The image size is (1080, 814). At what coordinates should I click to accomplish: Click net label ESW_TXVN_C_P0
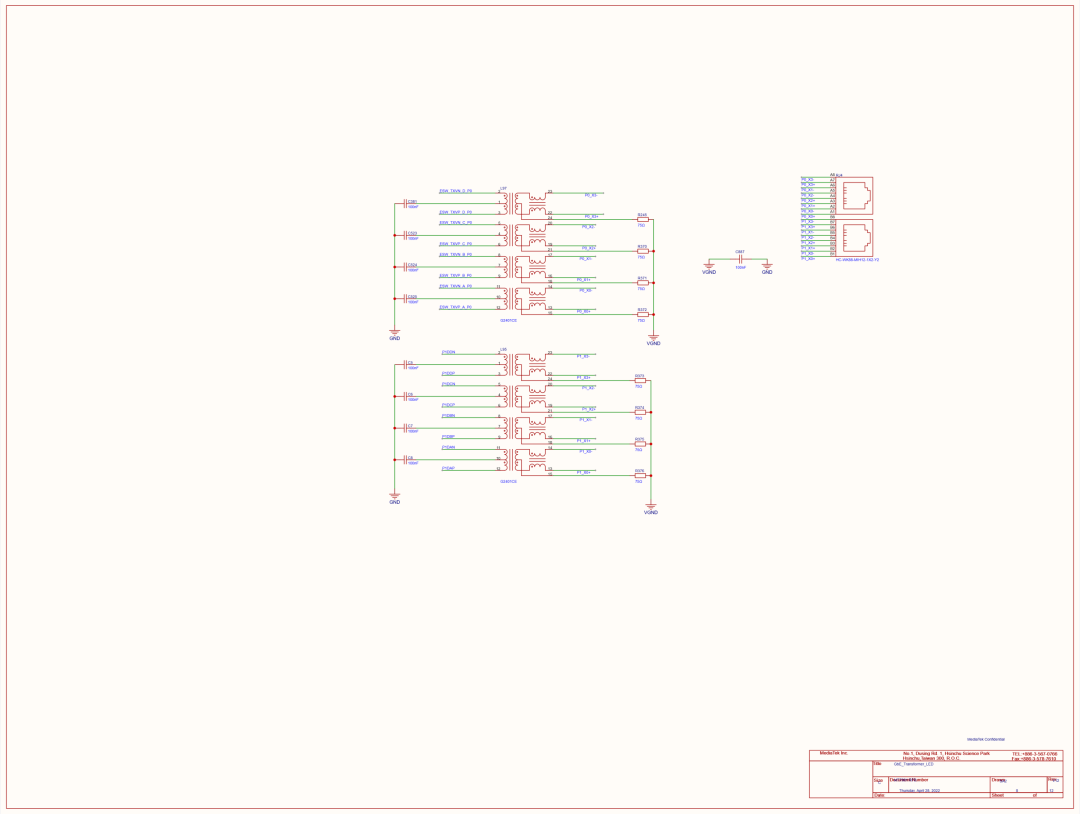click(x=455, y=222)
